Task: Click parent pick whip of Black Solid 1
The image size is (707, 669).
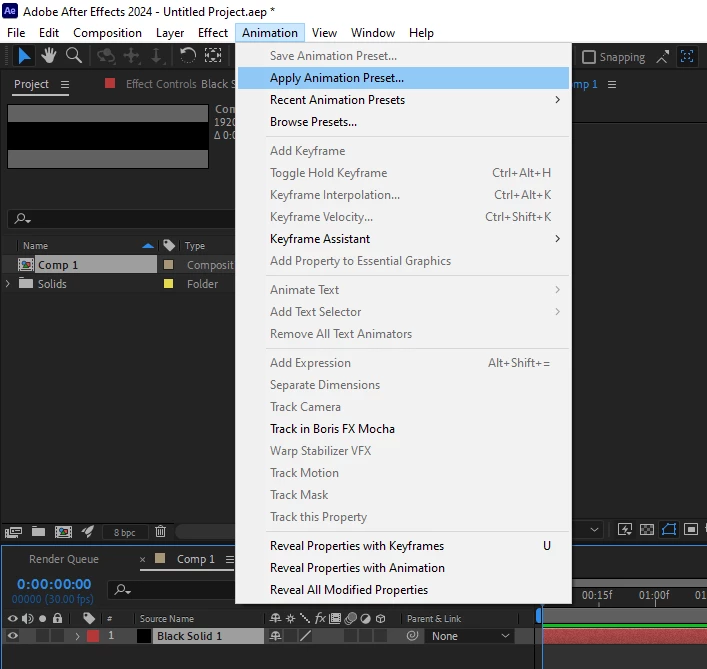Action: pyautogui.click(x=412, y=636)
